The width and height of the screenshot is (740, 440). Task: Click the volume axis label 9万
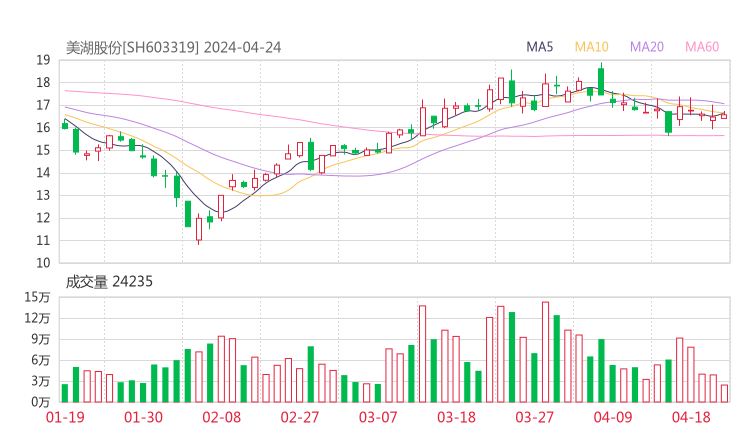click(41, 339)
